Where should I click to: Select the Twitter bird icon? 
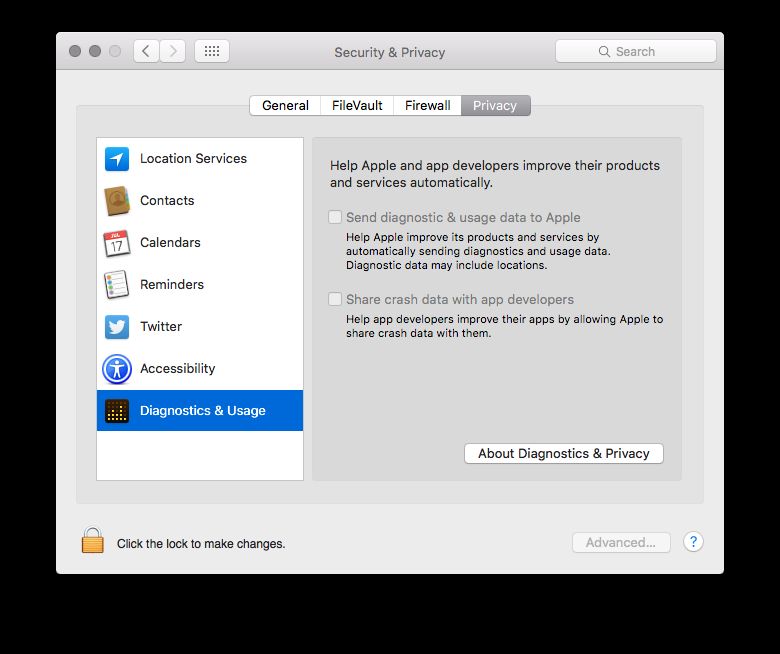[117, 327]
